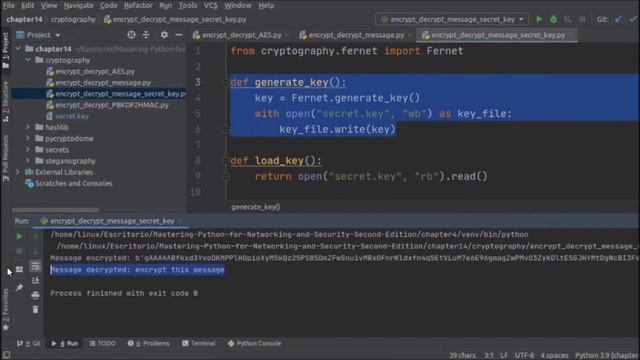Print output icon in Run panel
The width and height of the screenshot is (640, 360).
pos(36,295)
